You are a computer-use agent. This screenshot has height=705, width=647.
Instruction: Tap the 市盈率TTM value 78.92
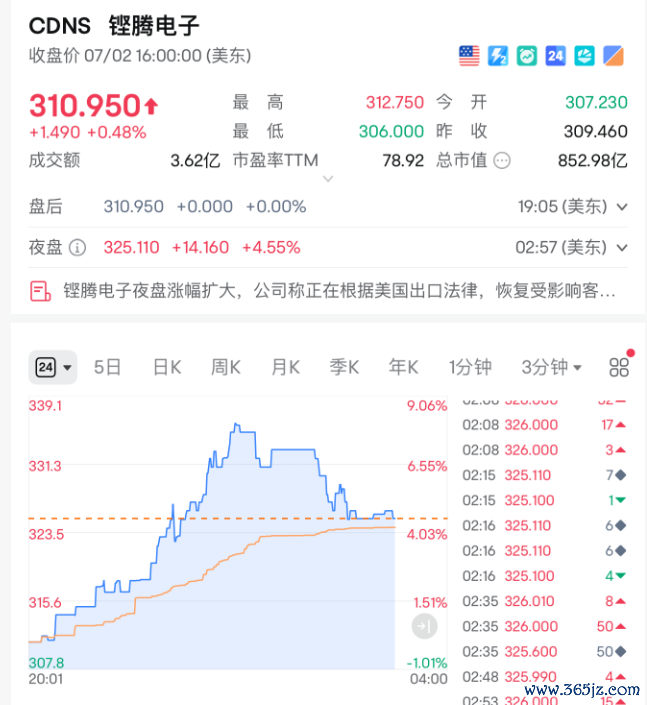[403, 161]
